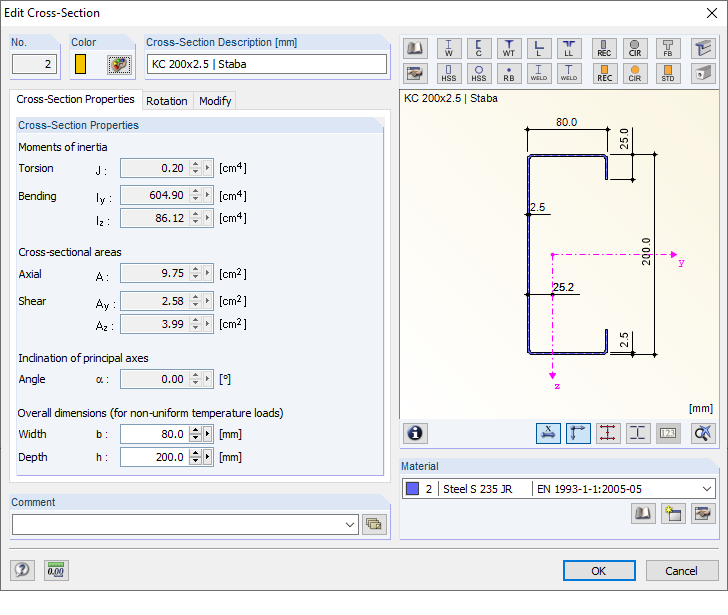
Task: Confirm the dialog with OK
Action: point(599,570)
